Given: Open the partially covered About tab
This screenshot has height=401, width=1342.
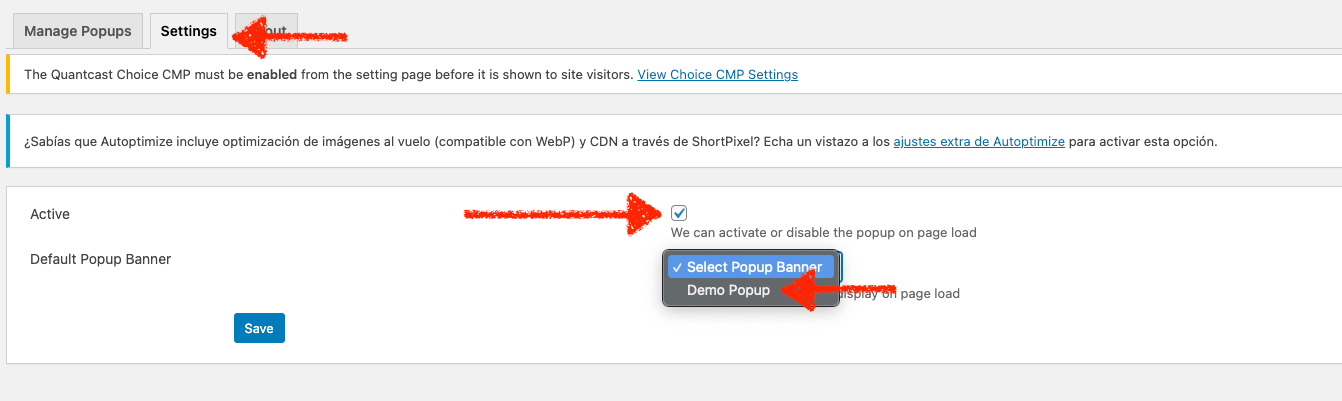Looking at the screenshot, I should tap(266, 31).
